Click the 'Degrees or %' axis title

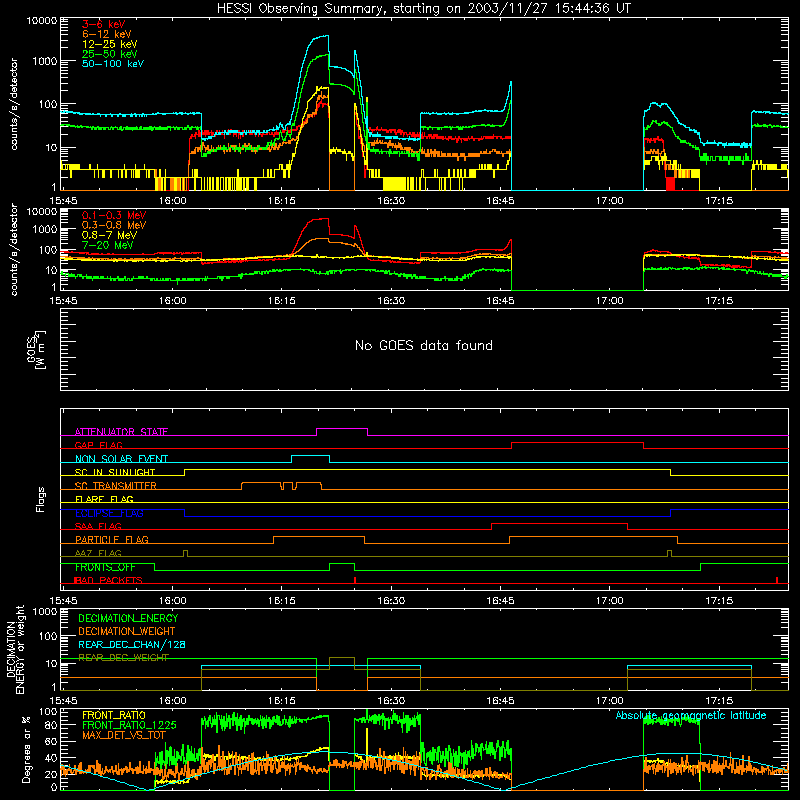pos(27,749)
